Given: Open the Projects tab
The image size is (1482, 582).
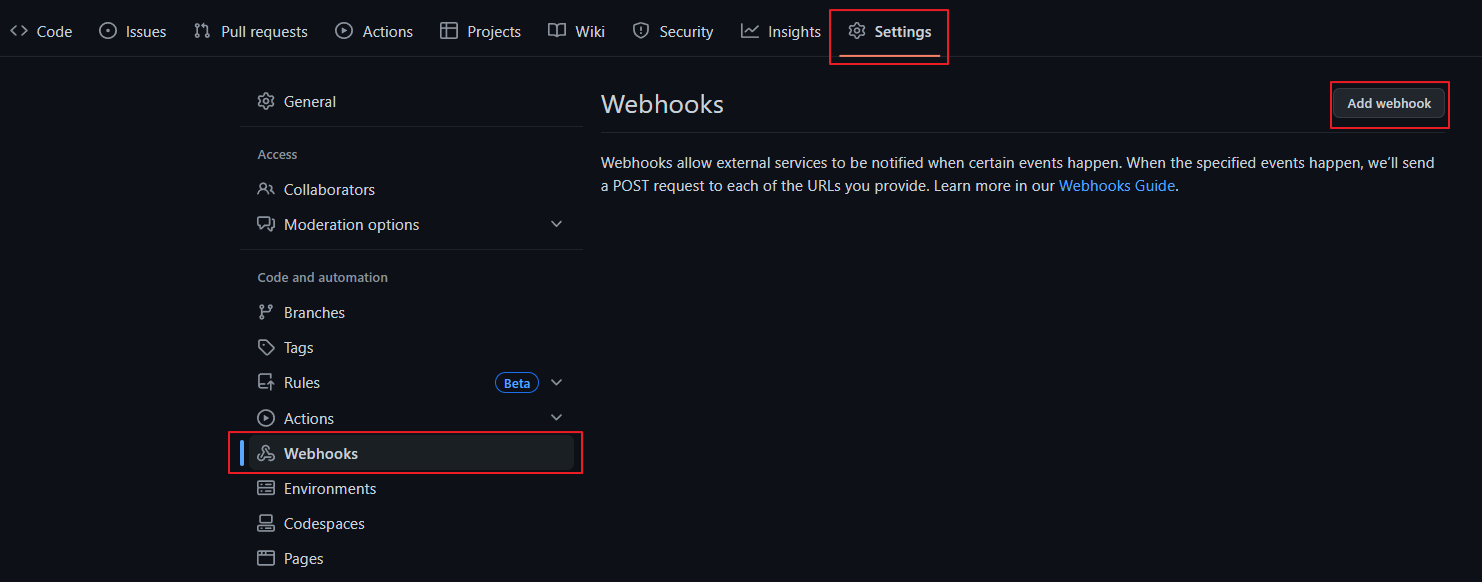Looking at the screenshot, I should click(x=481, y=31).
